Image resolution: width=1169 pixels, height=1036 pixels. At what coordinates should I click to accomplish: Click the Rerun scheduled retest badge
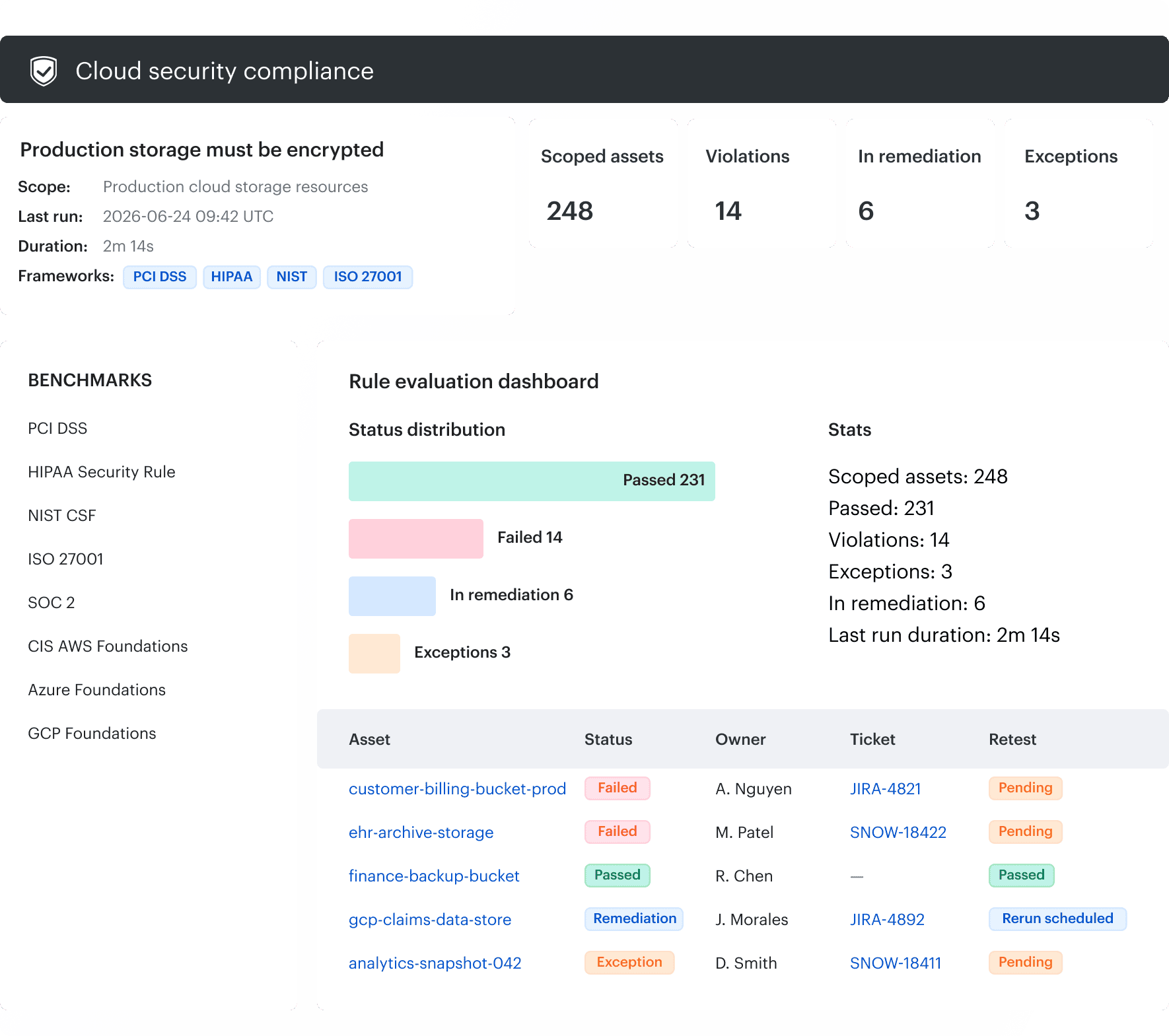point(1057,918)
